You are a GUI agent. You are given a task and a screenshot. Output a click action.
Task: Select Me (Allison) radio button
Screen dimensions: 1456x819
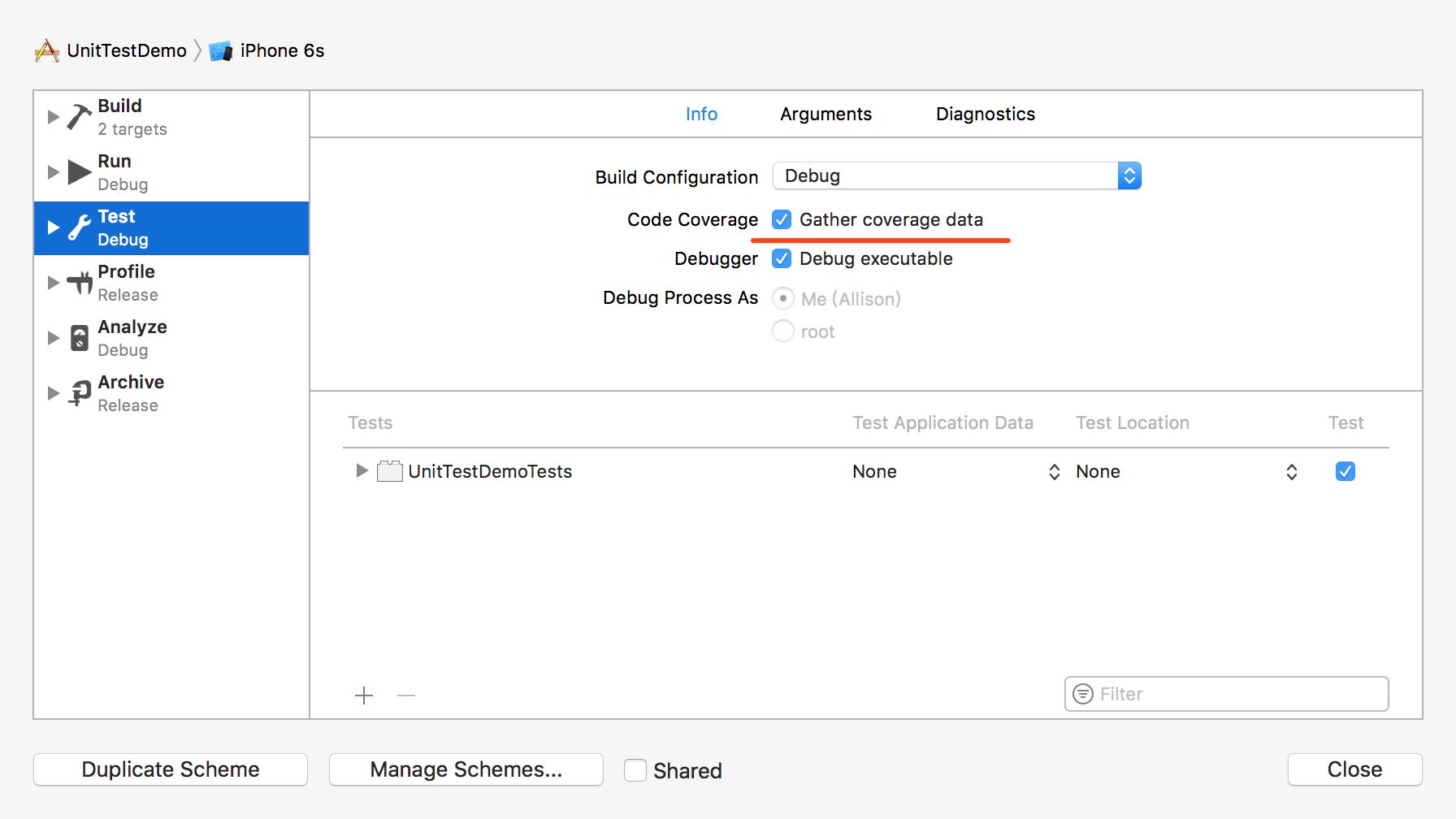click(x=783, y=298)
